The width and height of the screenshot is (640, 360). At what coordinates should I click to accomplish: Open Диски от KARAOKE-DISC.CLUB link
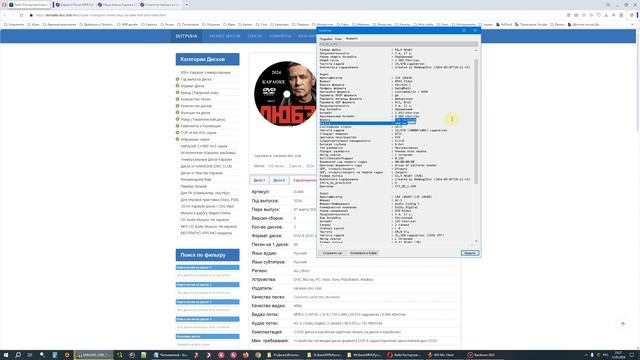pyautogui.click(x=206, y=166)
